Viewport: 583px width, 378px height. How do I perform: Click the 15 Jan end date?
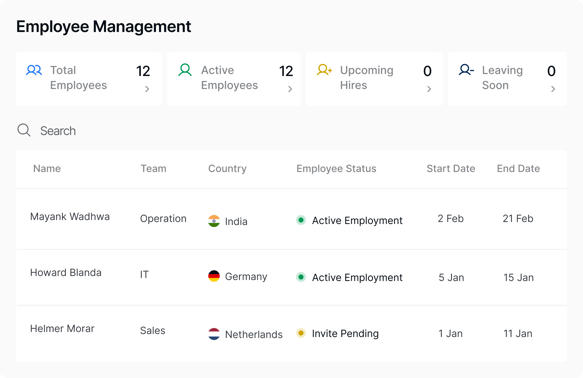tap(518, 278)
